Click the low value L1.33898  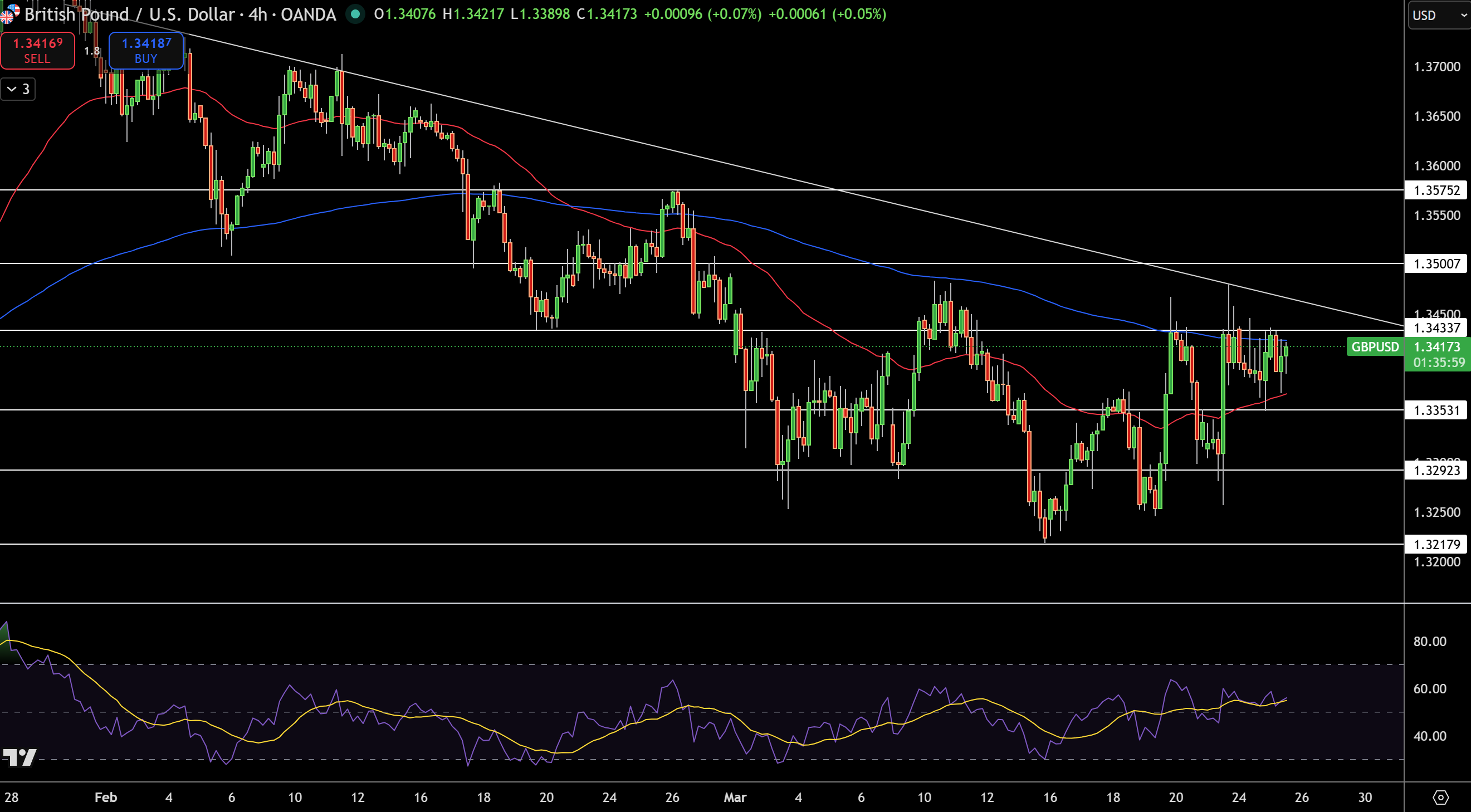point(540,14)
